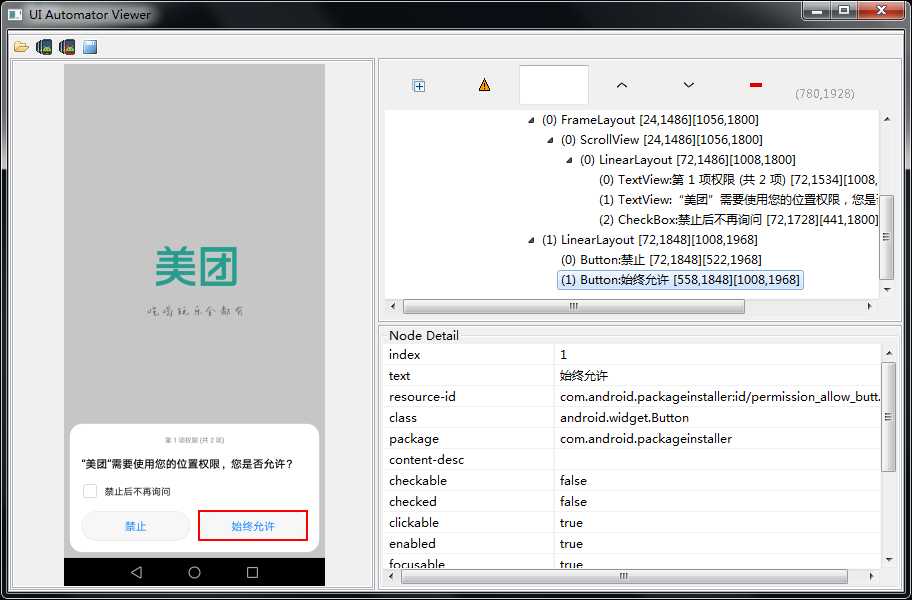This screenshot has width=912, height=600.
Task: Click hierarchy tree scroll-left arrow
Action: (393, 306)
